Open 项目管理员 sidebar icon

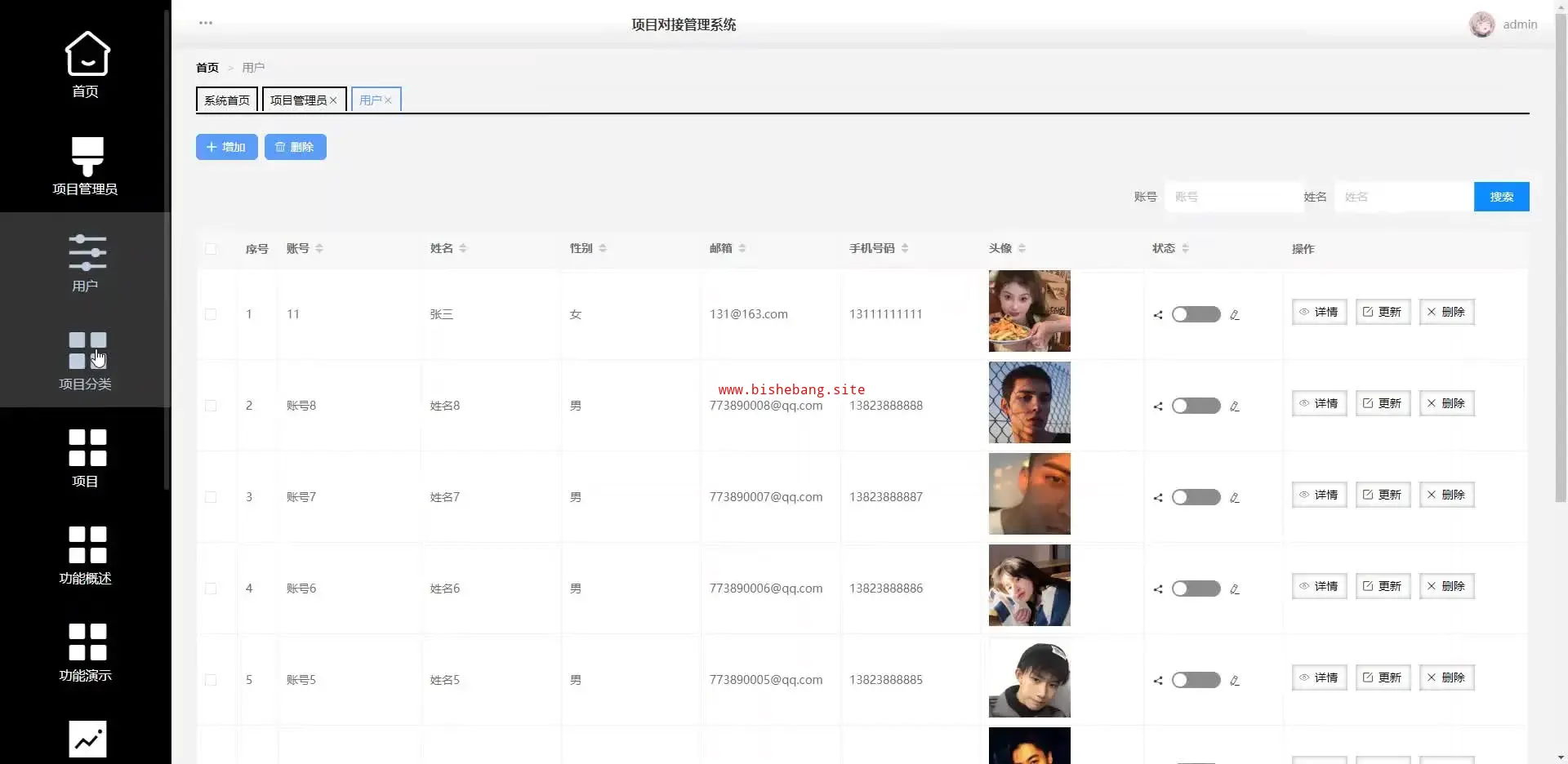tap(87, 156)
